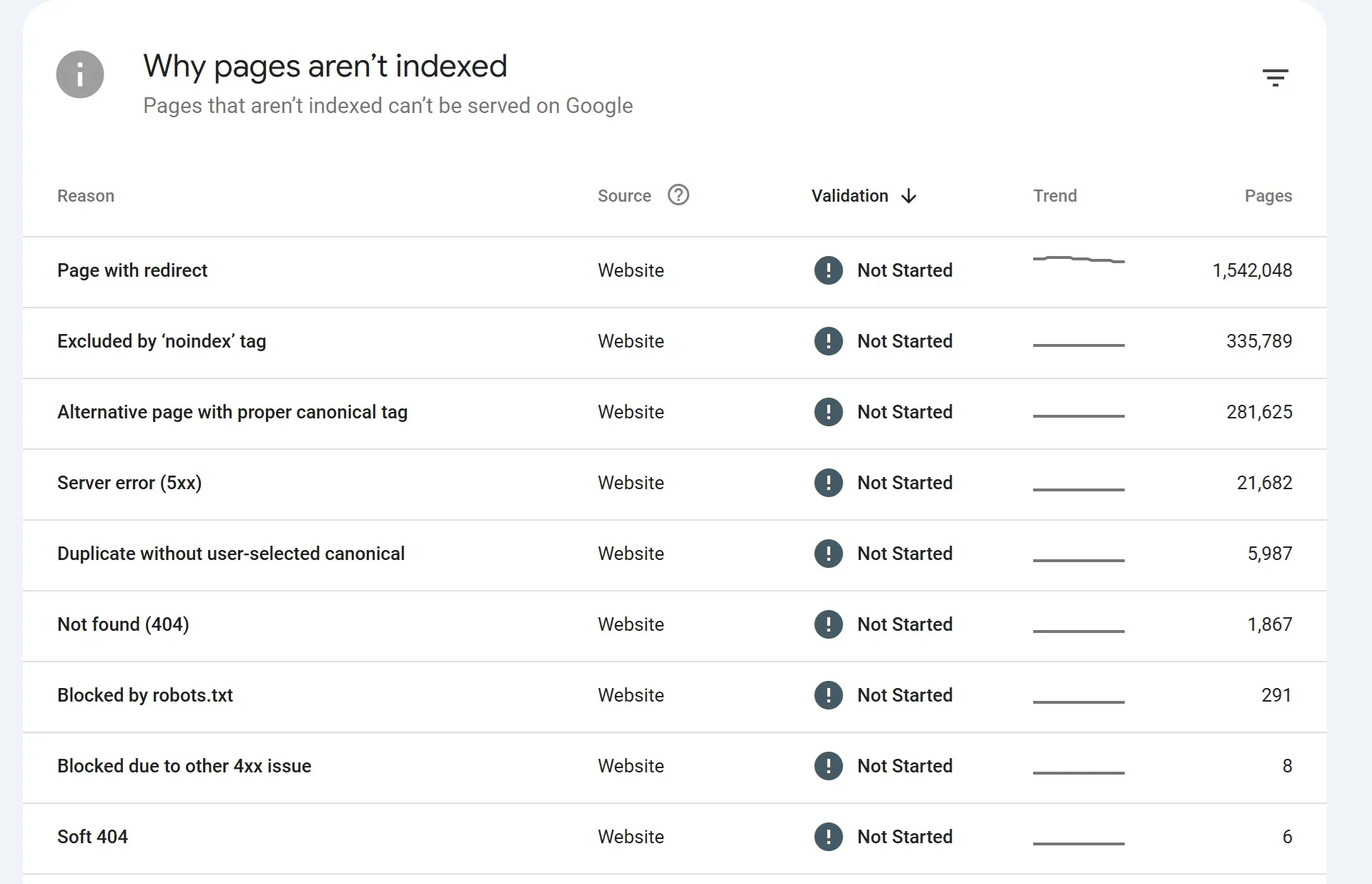Click Website source in Page with redirect row
The width and height of the screenshot is (1372, 884).
(631, 270)
